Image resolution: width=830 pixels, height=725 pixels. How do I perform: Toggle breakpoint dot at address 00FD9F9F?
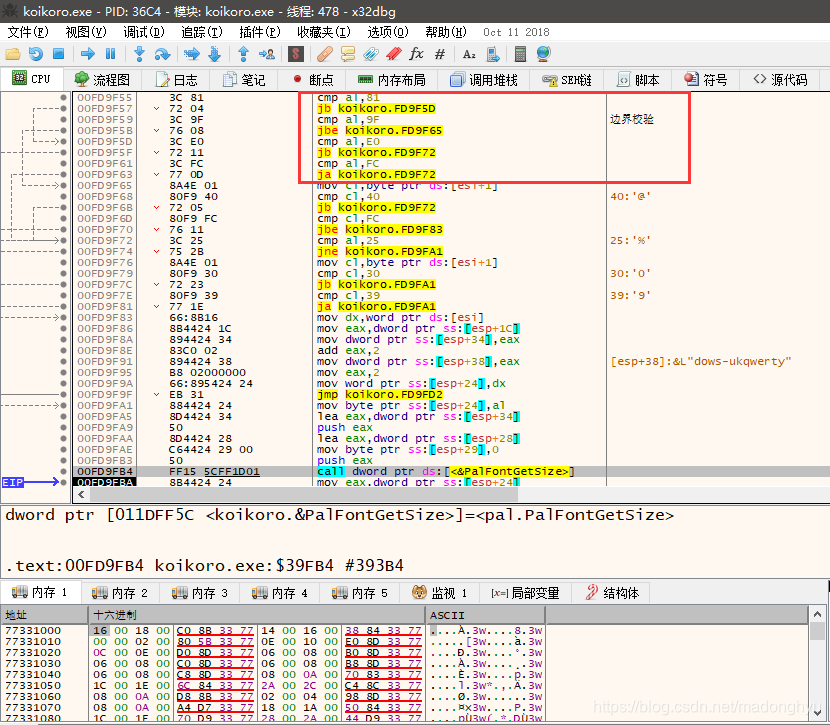[64, 394]
